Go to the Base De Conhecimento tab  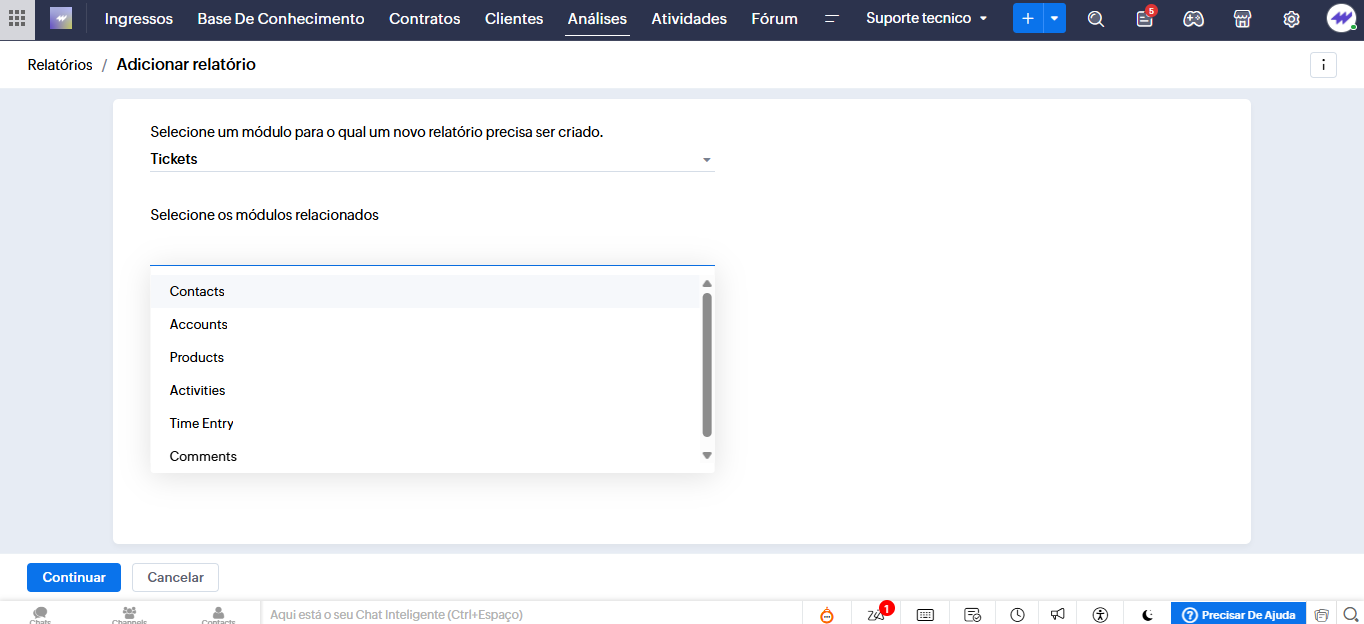pyautogui.click(x=281, y=19)
